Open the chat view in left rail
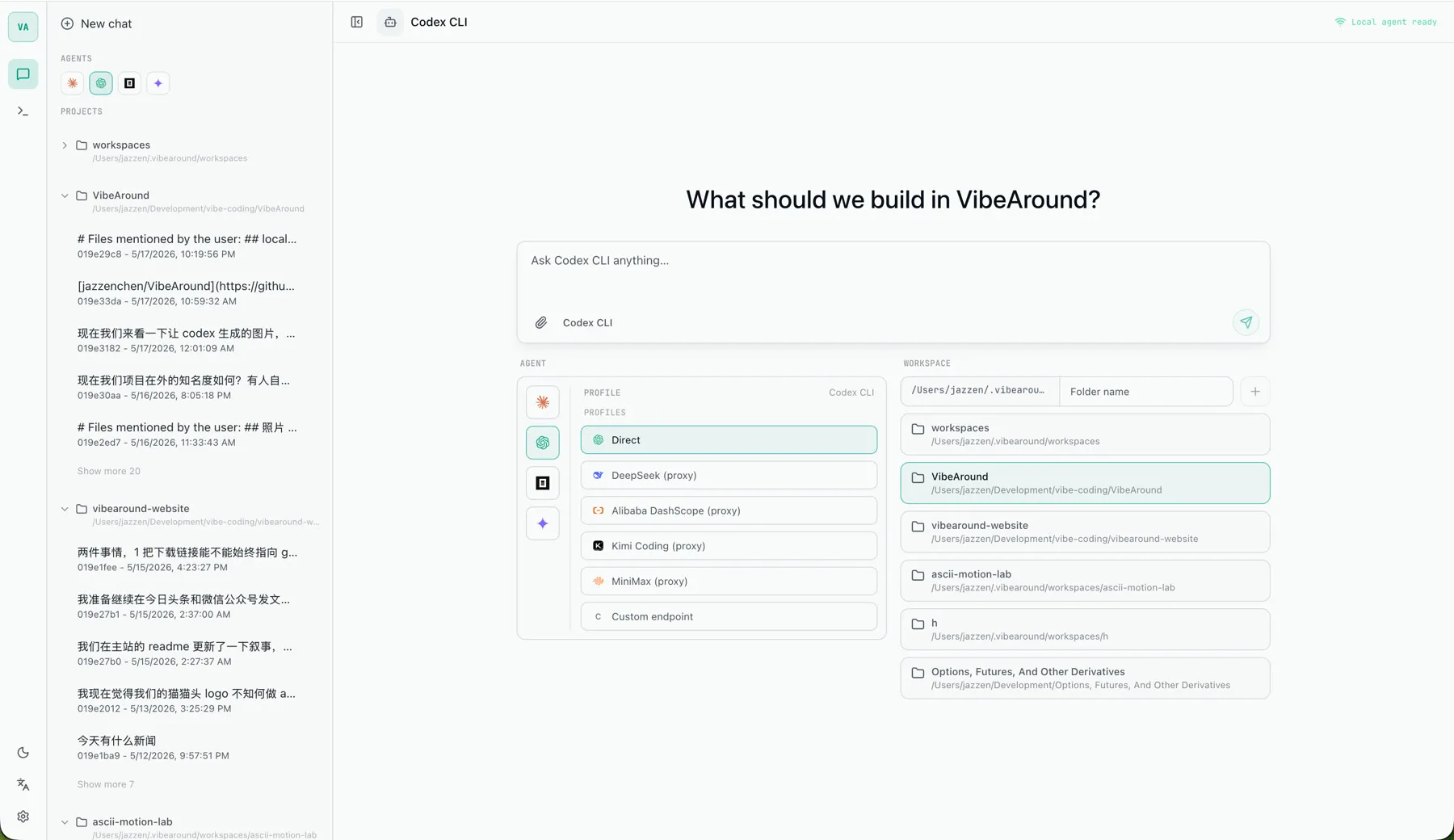This screenshot has height=840, width=1454. 23,74
